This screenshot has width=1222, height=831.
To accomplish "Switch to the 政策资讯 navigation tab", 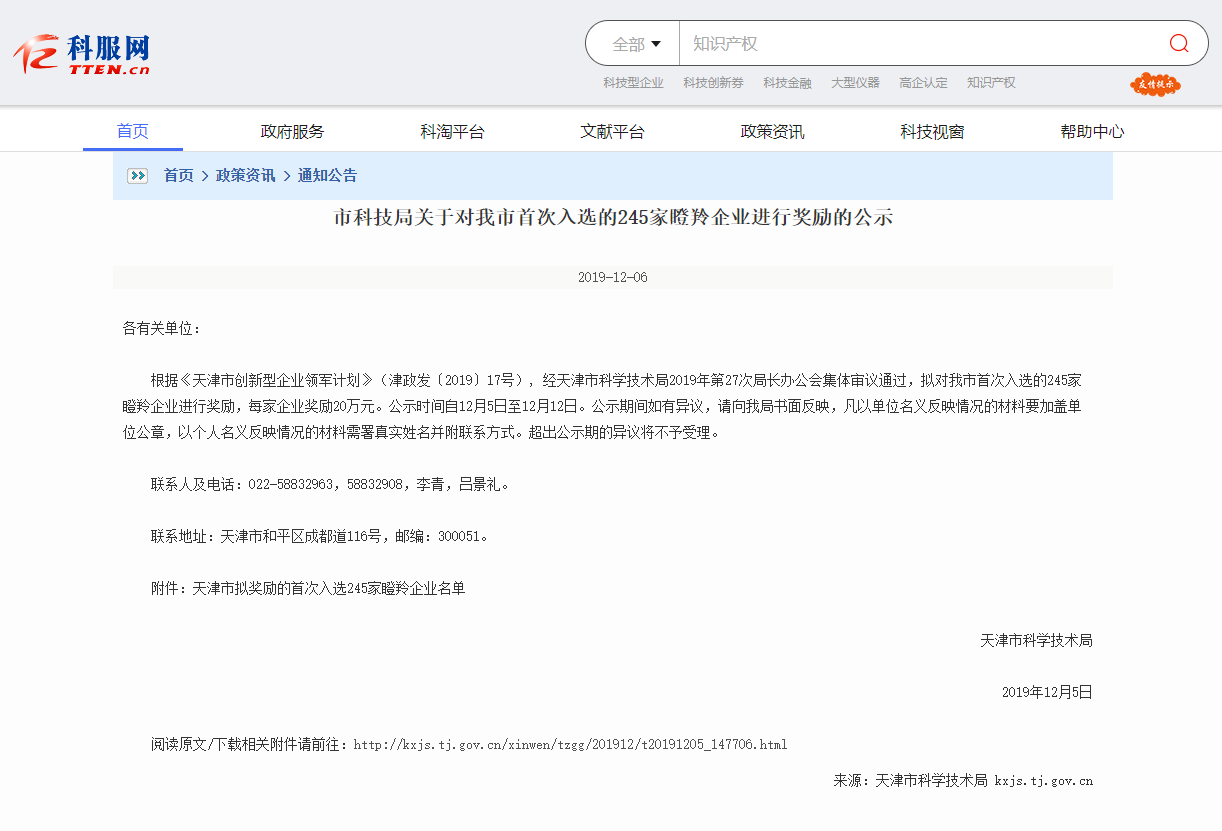I will coord(772,131).
